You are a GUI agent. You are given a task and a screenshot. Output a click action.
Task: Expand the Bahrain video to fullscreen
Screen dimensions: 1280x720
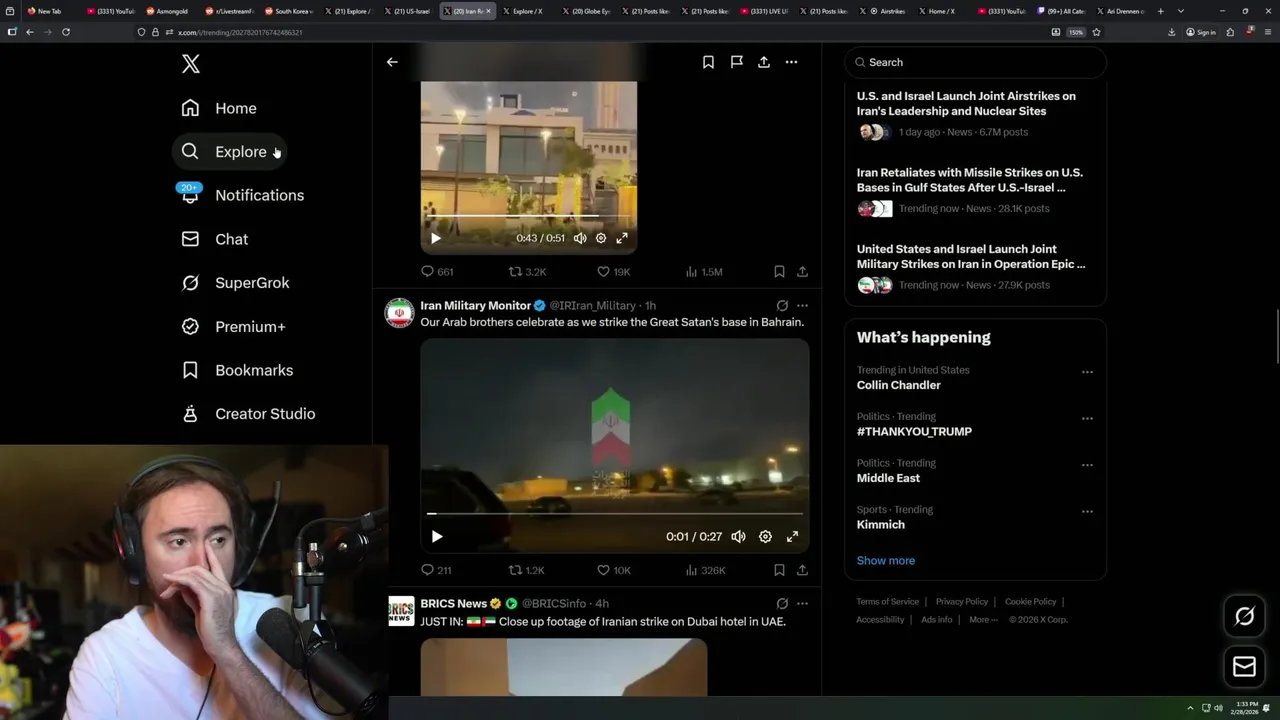click(792, 537)
